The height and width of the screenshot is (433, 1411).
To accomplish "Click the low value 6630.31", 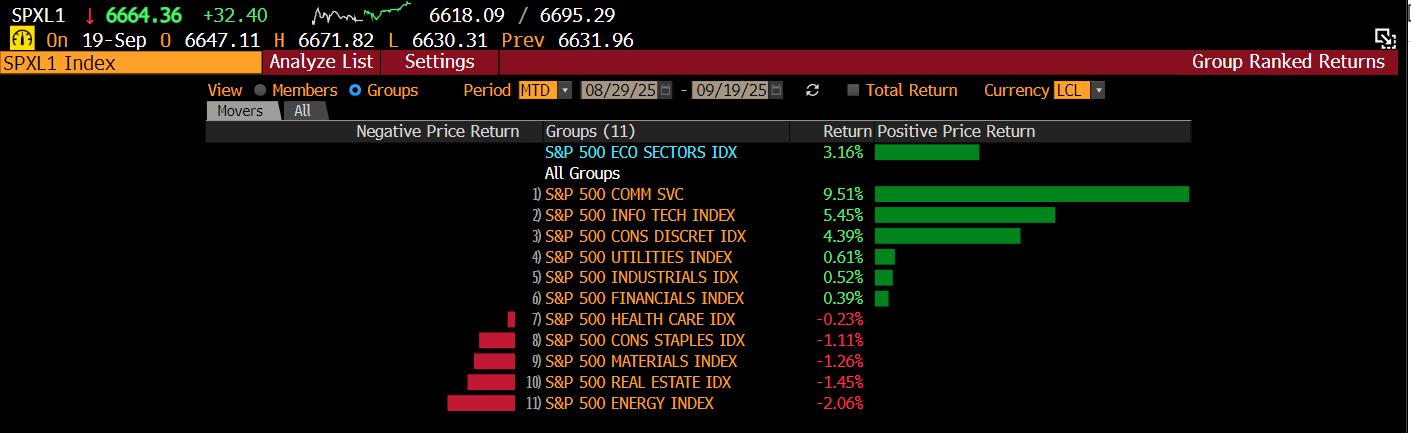I will point(449,40).
